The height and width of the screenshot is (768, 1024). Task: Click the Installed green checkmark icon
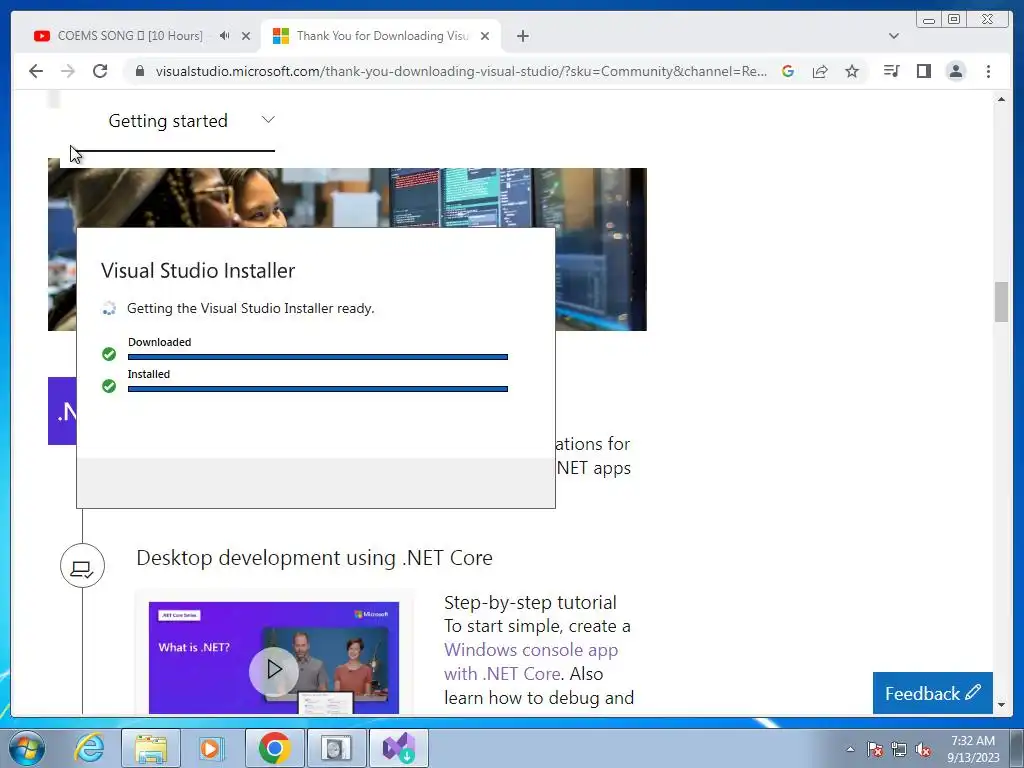(x=109, y=386)
